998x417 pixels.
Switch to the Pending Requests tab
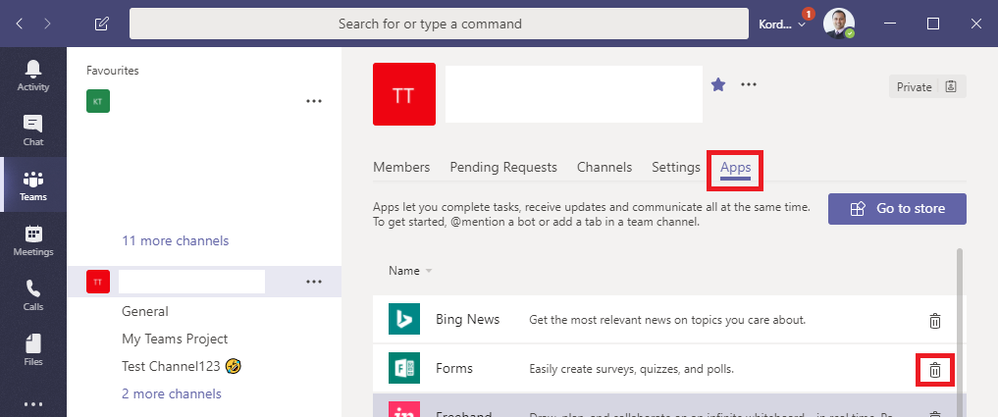coord(503,167)
